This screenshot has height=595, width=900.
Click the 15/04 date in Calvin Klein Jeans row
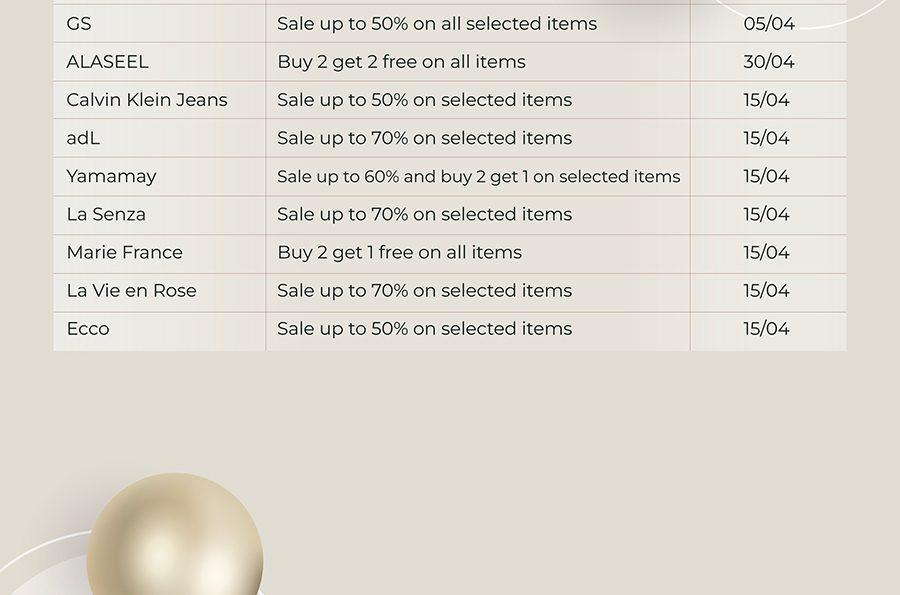[x=767, y=100]
